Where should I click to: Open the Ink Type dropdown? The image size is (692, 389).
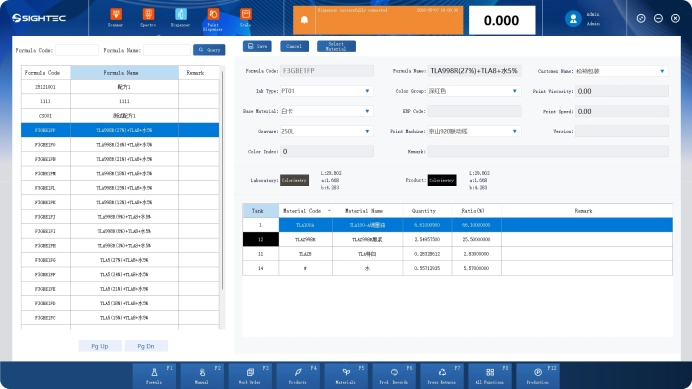(367, 91)
